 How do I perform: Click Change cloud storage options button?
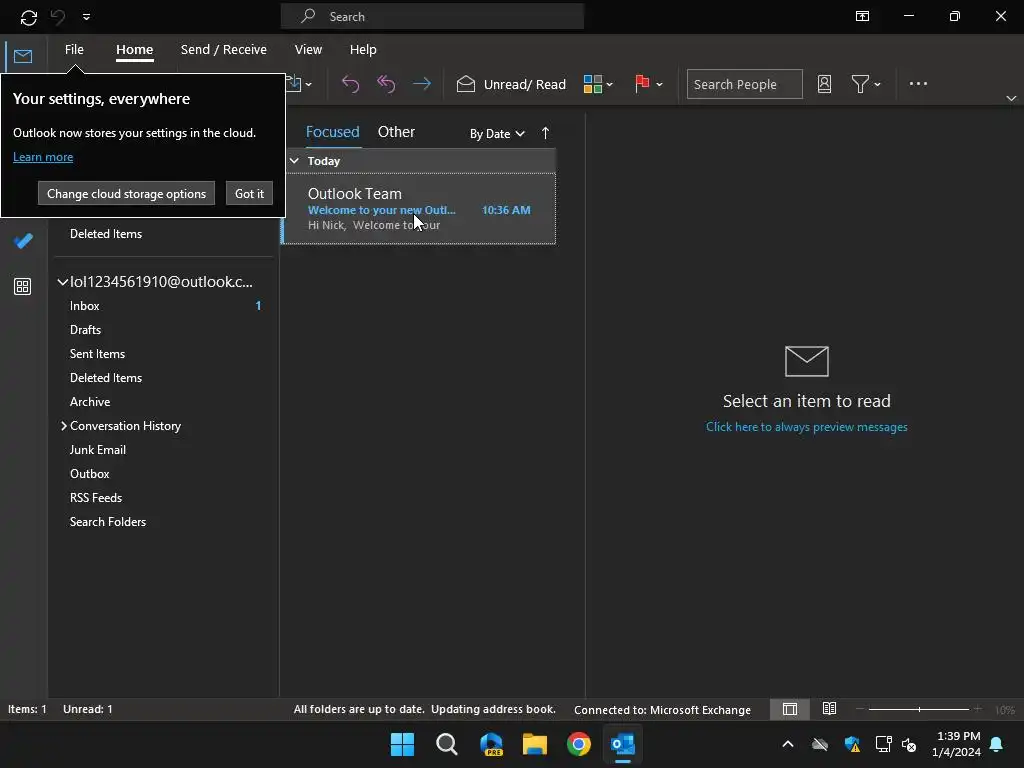point(126,193)
